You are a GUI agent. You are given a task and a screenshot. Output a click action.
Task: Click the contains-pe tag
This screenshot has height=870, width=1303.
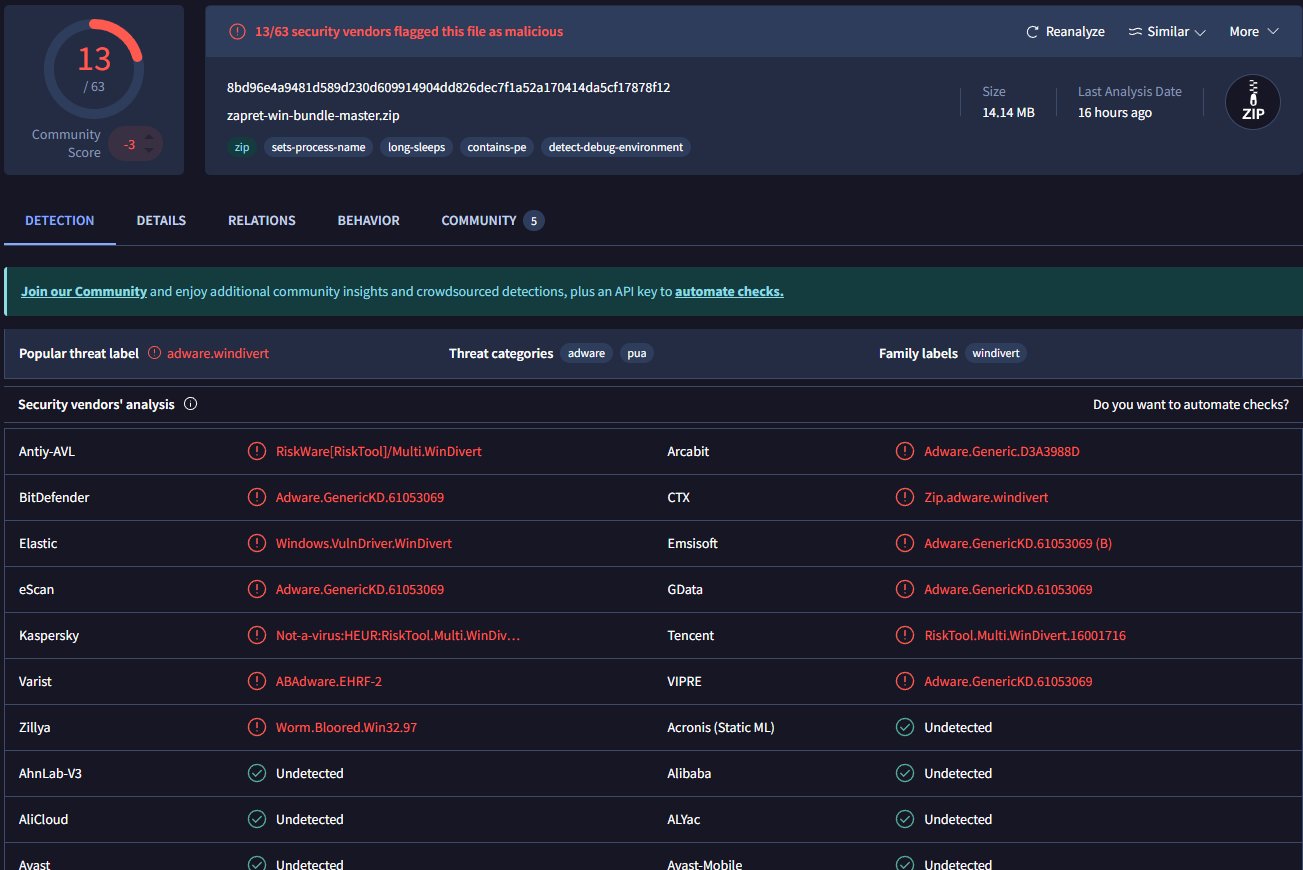point(497,147)
